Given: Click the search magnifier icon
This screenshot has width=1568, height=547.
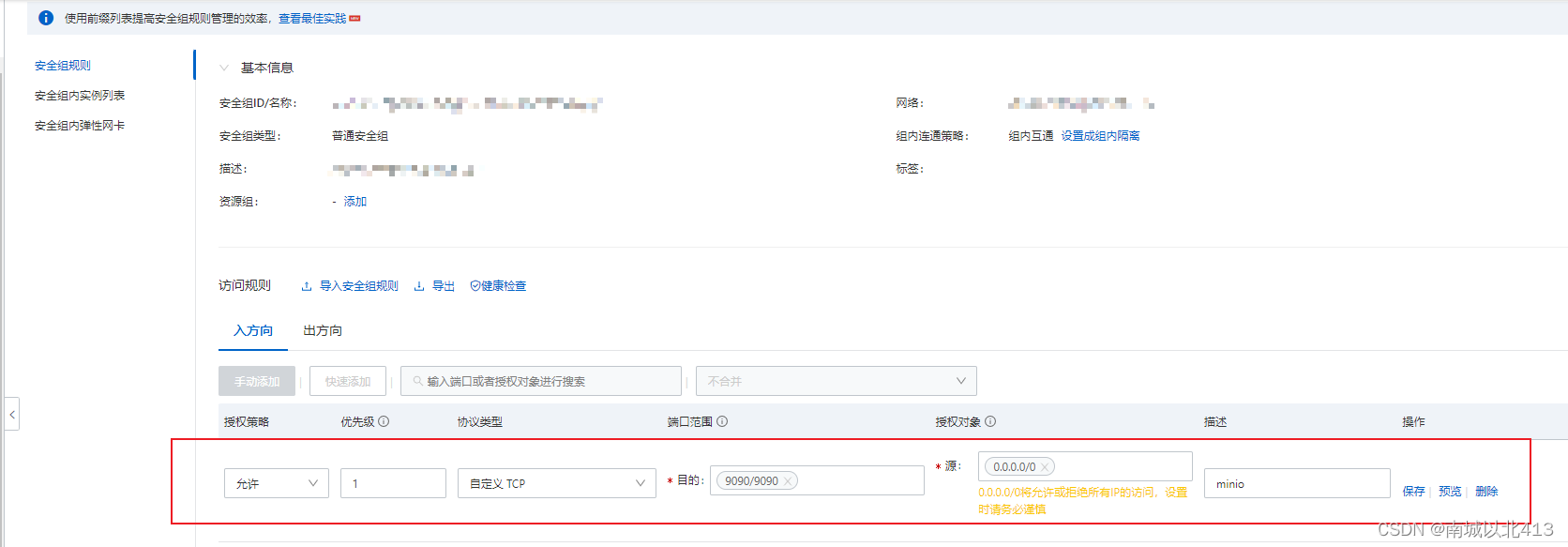Looking at the screenshot, I should pos(418,382).
